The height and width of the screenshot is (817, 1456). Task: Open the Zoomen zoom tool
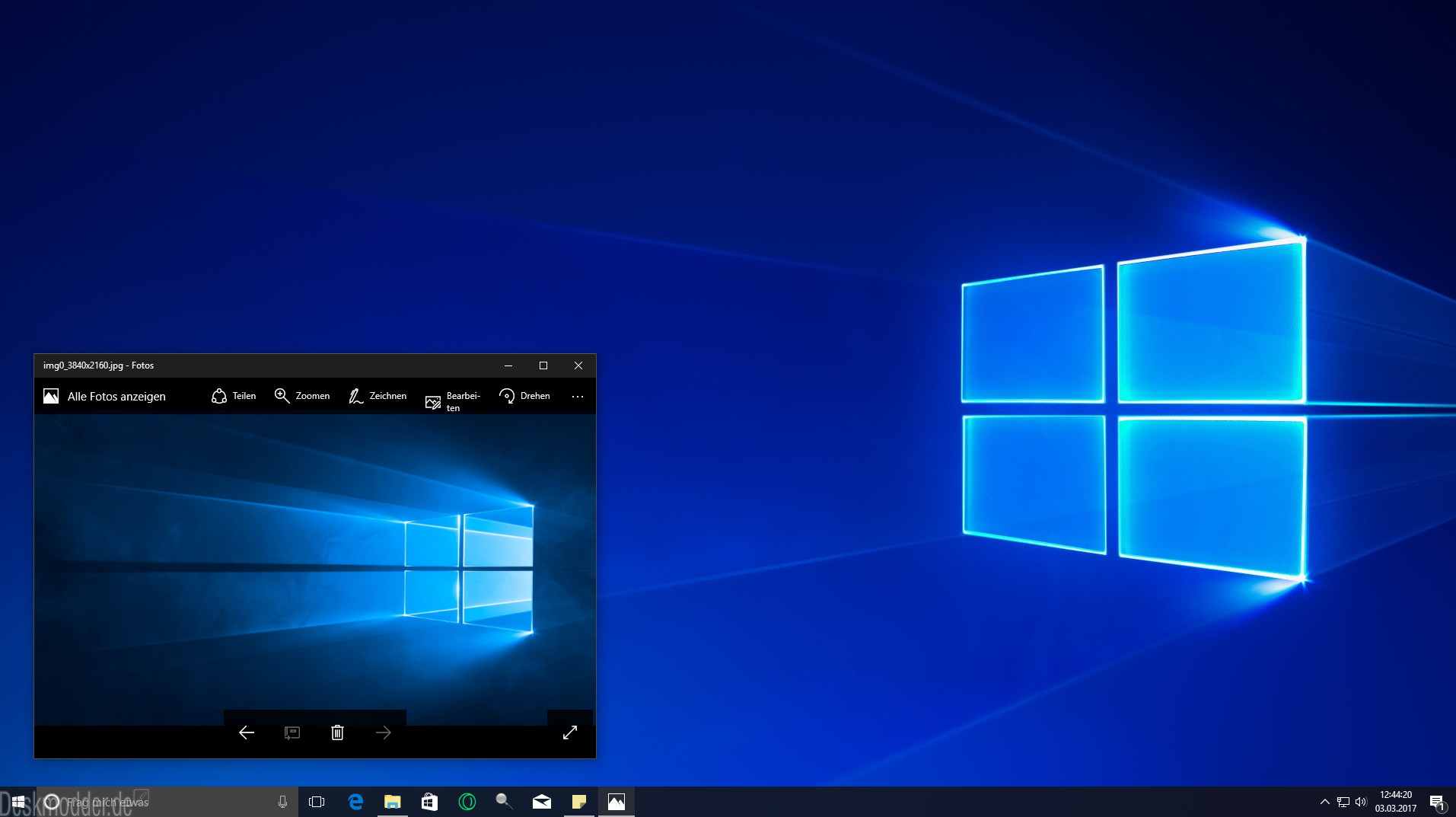coord(302,396)
